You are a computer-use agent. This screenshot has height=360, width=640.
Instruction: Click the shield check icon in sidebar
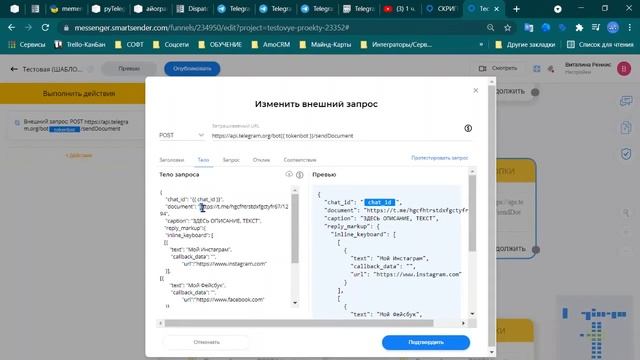coord(626,154)
